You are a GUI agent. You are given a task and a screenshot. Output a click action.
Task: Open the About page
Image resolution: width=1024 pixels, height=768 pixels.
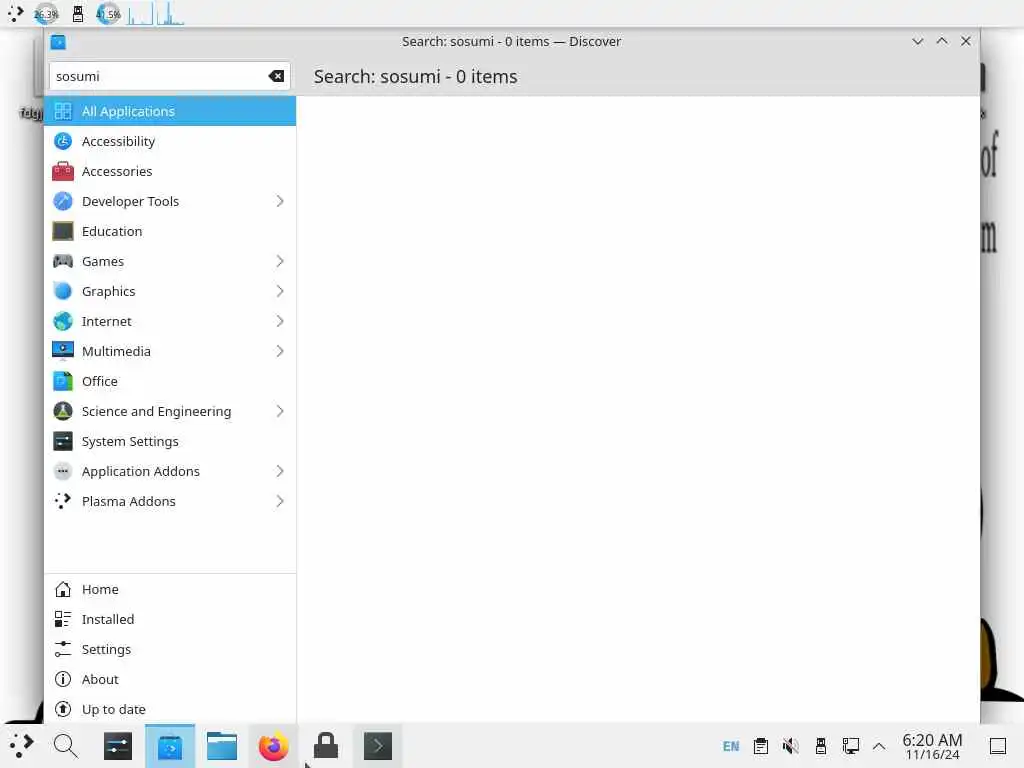point(170,679)
